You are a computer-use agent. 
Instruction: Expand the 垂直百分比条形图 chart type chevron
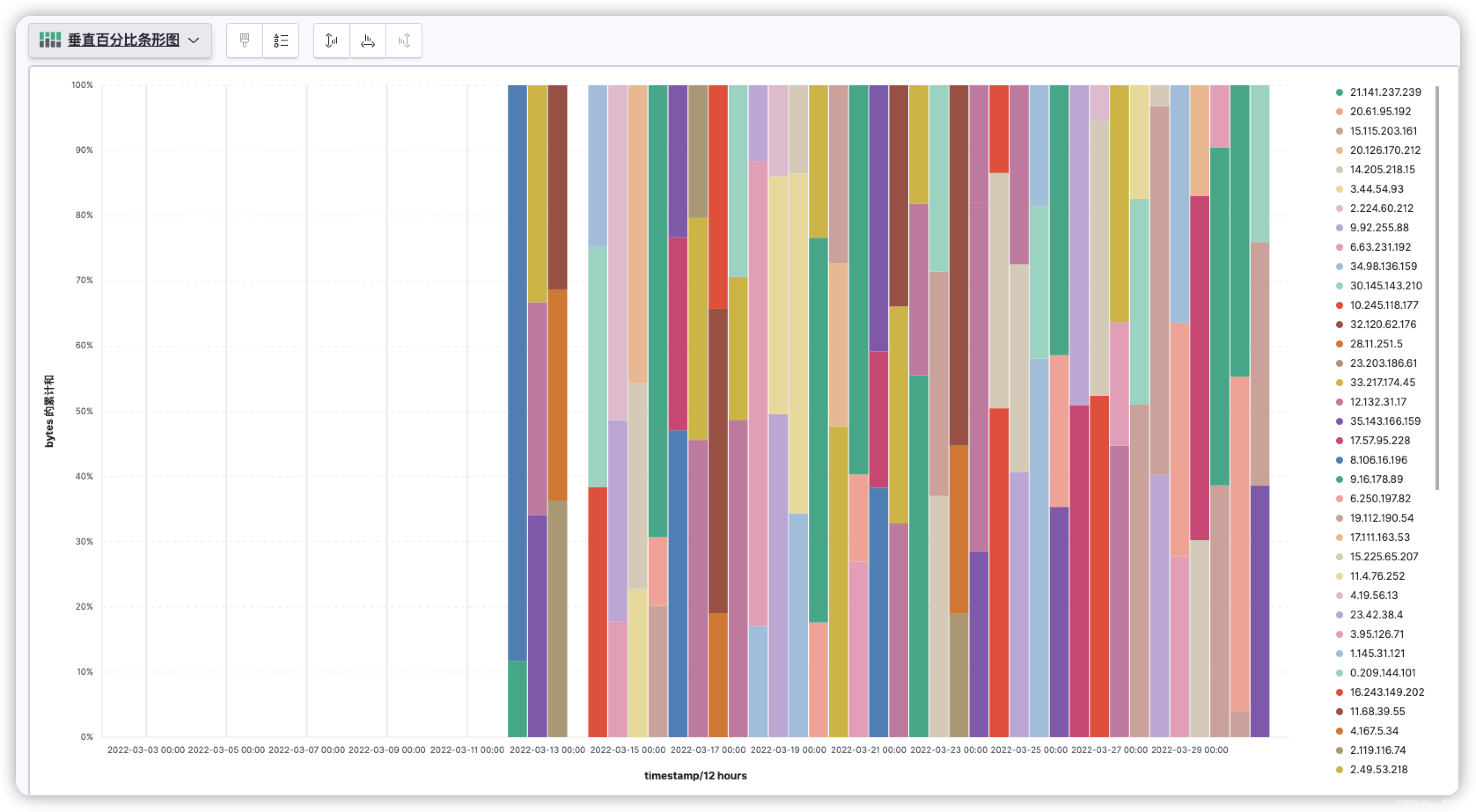point(194,40)
